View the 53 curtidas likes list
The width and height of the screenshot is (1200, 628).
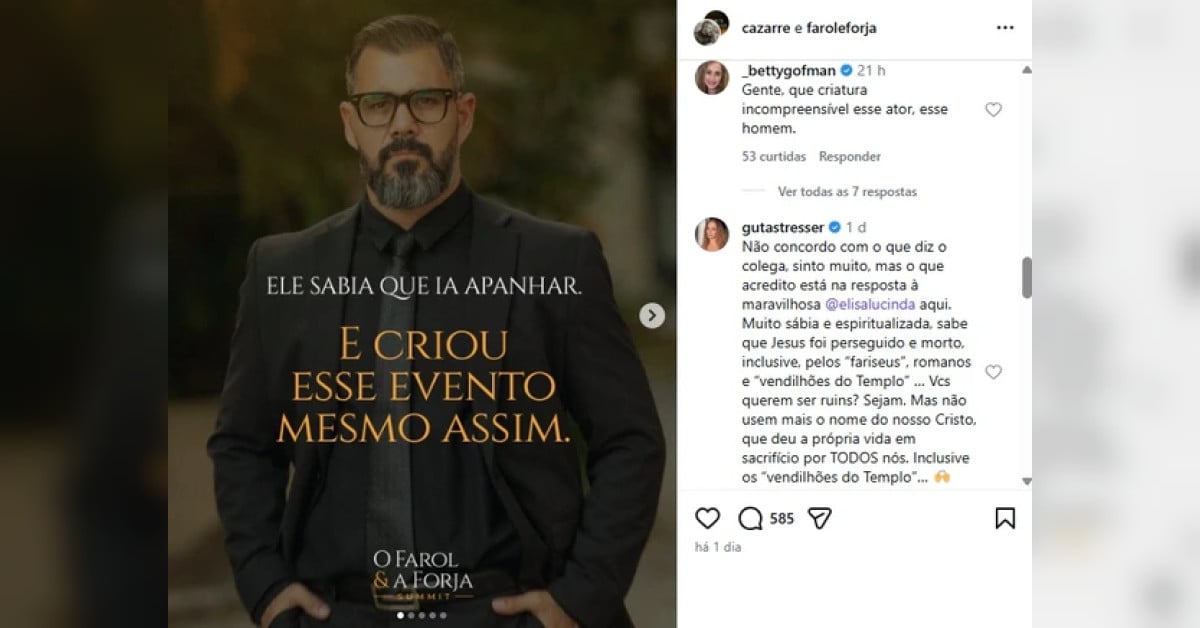point(774,157)
